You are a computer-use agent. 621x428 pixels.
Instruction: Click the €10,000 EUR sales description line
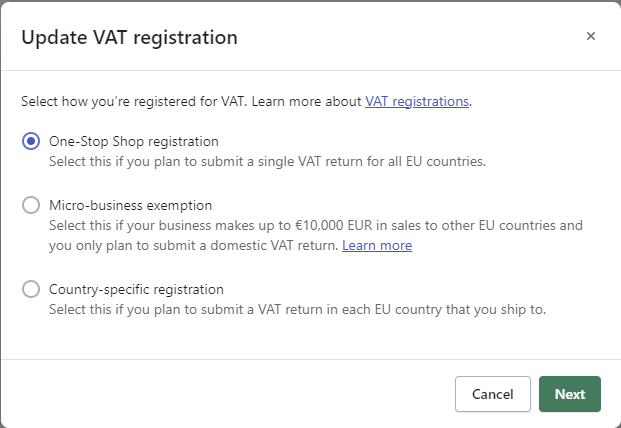315,225
